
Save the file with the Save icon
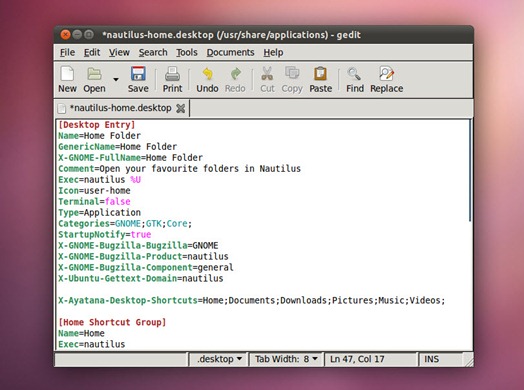point(138,74)
